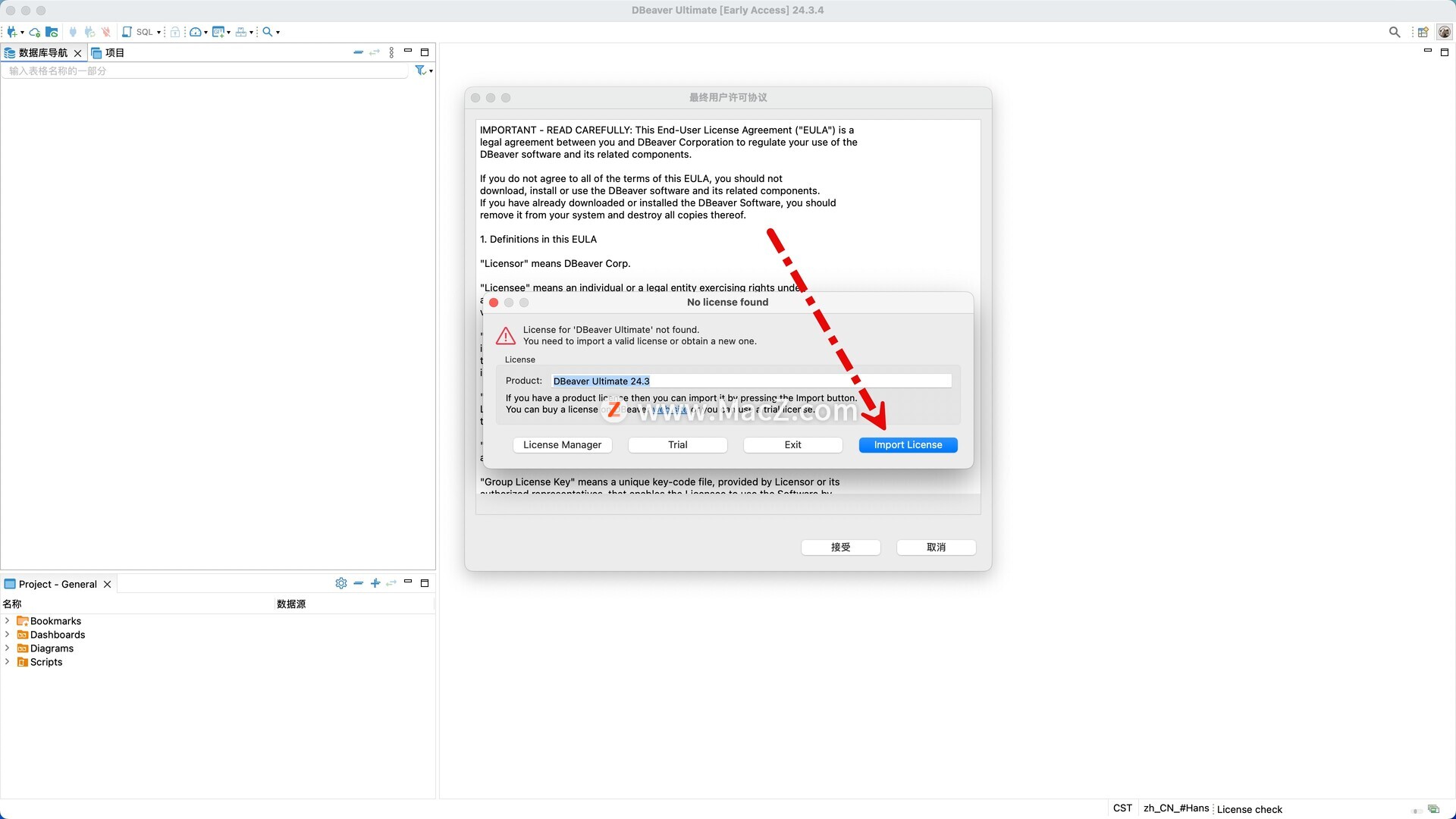
Task: Minimize the database navigator panel
Action: 408,51
